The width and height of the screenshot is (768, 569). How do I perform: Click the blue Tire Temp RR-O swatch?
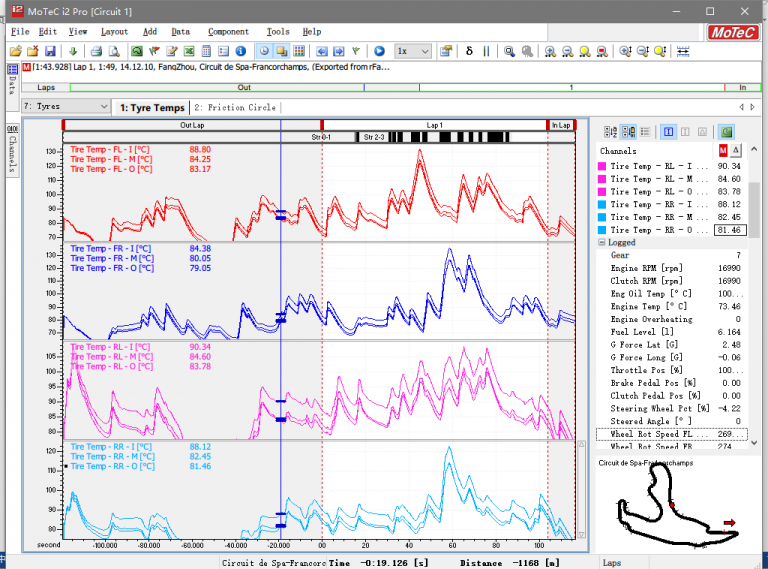602,230
